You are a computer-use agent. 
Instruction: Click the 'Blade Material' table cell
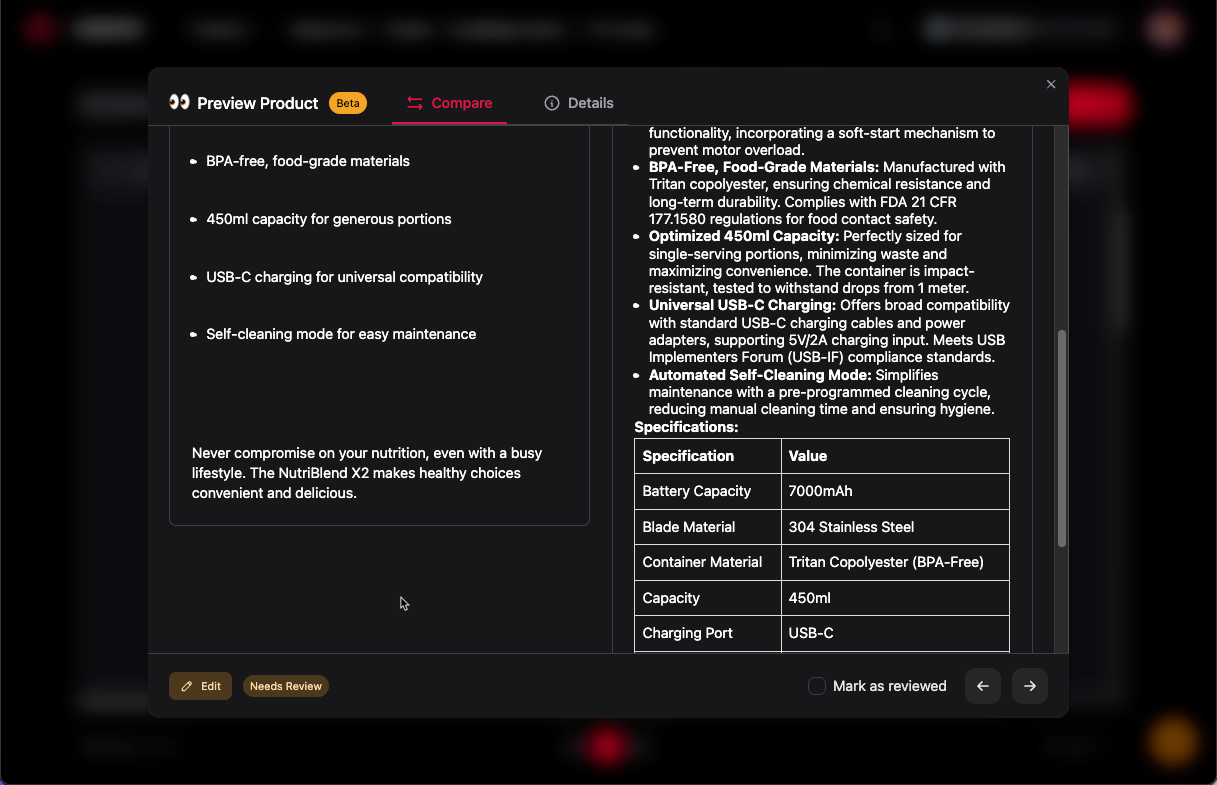coord(708,527)
